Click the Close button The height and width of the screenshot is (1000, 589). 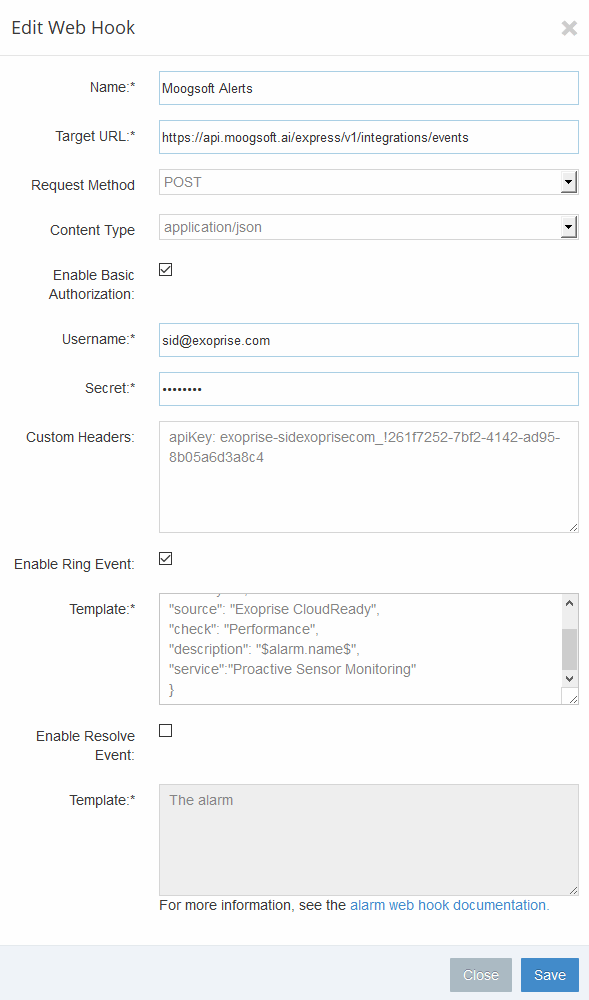481,975
